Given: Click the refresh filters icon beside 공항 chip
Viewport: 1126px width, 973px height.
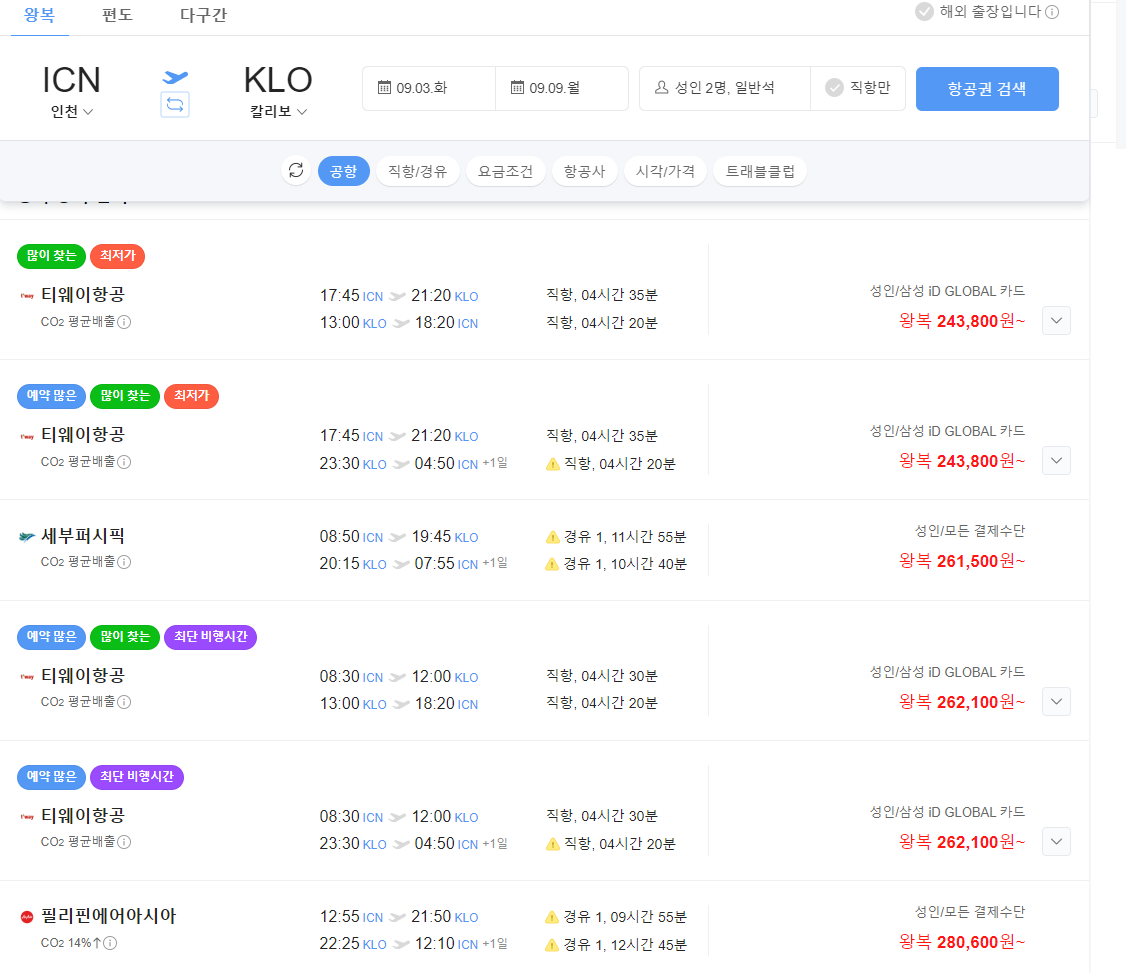Looking at the screenshot, I should pyautogui.click(x=296, y=170).
